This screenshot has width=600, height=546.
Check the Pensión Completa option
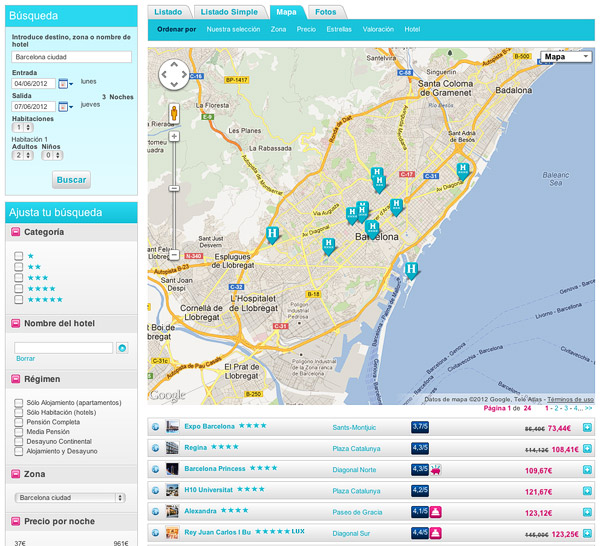(18, 422)
